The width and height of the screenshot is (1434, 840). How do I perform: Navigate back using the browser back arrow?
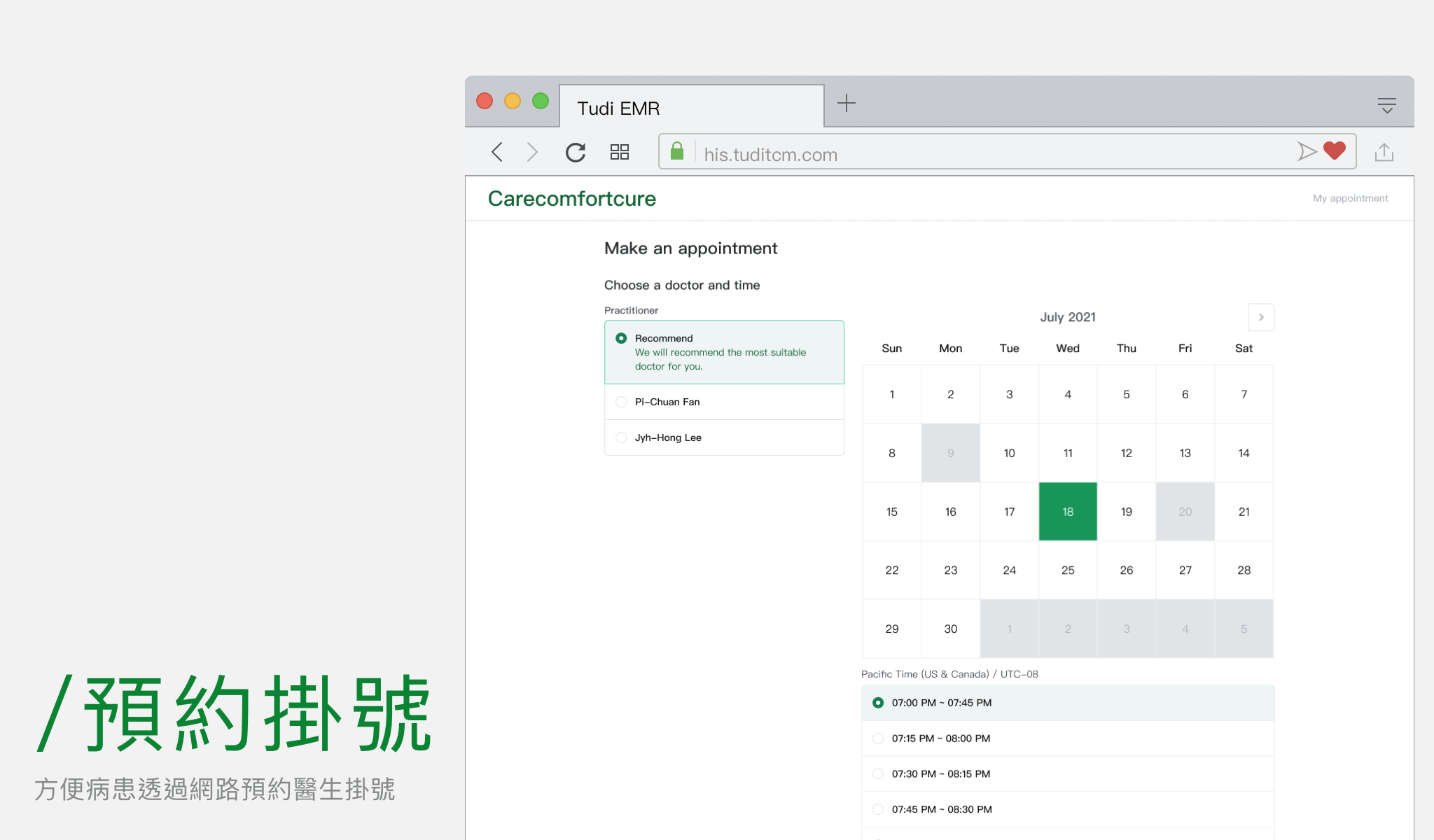(x=497, y=152)
